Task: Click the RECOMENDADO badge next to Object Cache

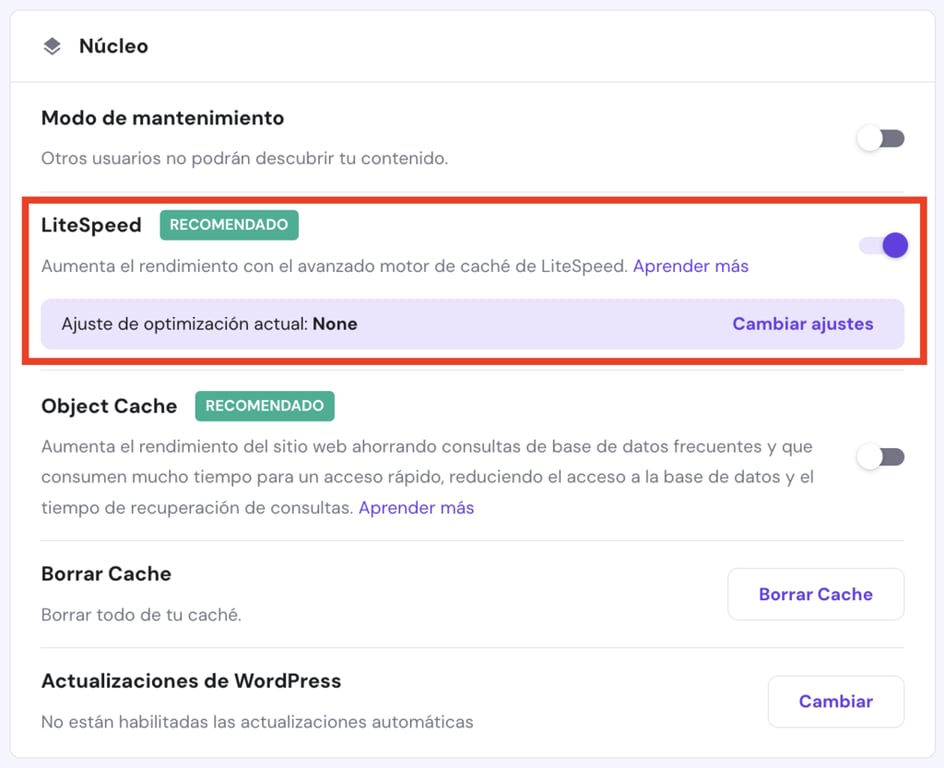Action: (x=265, y=406)
